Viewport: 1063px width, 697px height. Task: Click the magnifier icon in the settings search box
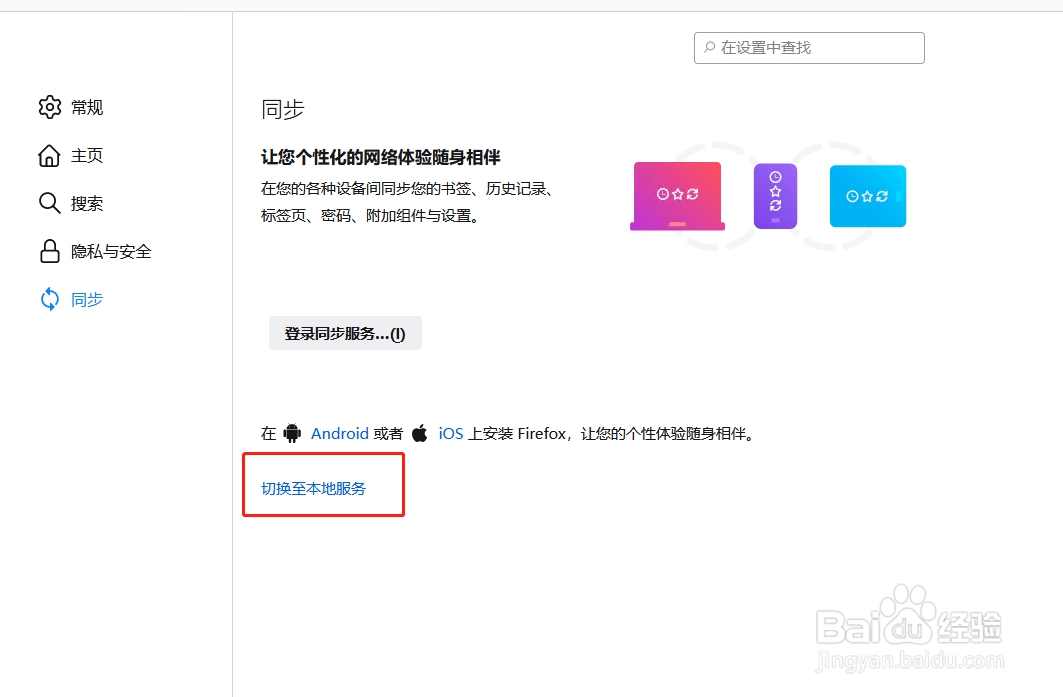pyautogui.click(x=709, y=47)
